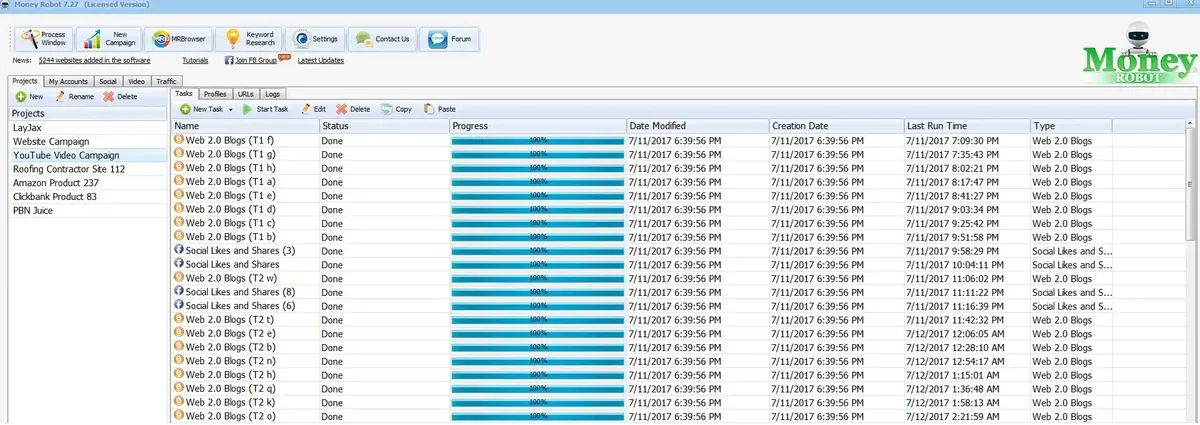The height and width of the screenshot is (425, 1200).
Task: Click the icon of Social Likes and Shares (6)
Action: click(x=180, y=305)
